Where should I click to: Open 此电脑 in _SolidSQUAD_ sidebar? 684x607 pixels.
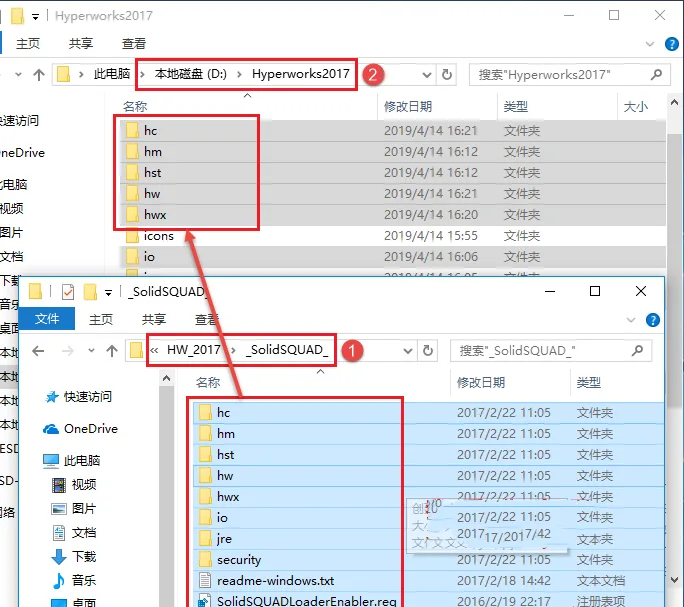(x=72, y=460)
